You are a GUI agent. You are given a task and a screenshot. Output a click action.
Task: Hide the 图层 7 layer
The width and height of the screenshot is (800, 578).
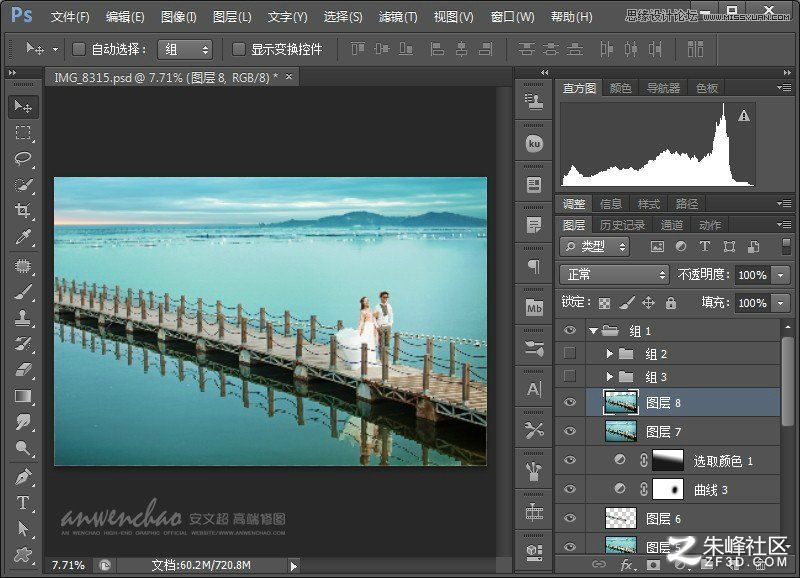570,431
